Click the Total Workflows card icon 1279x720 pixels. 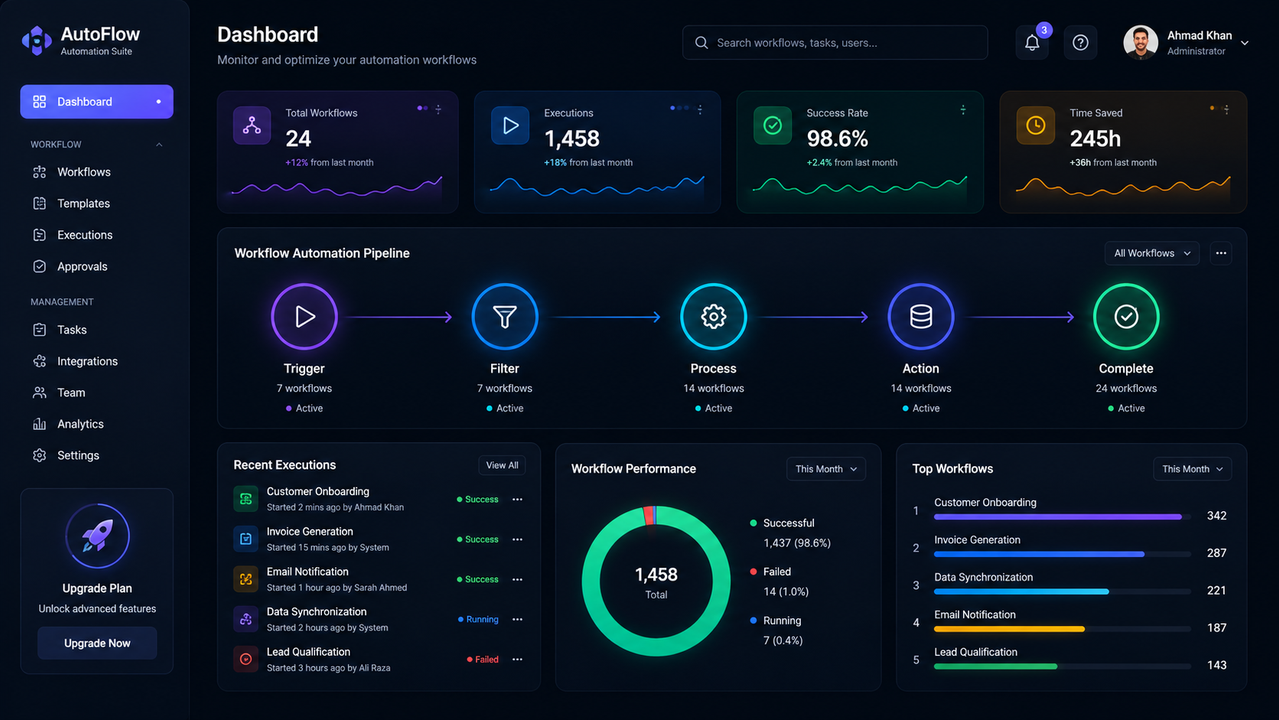click(252, 126)
